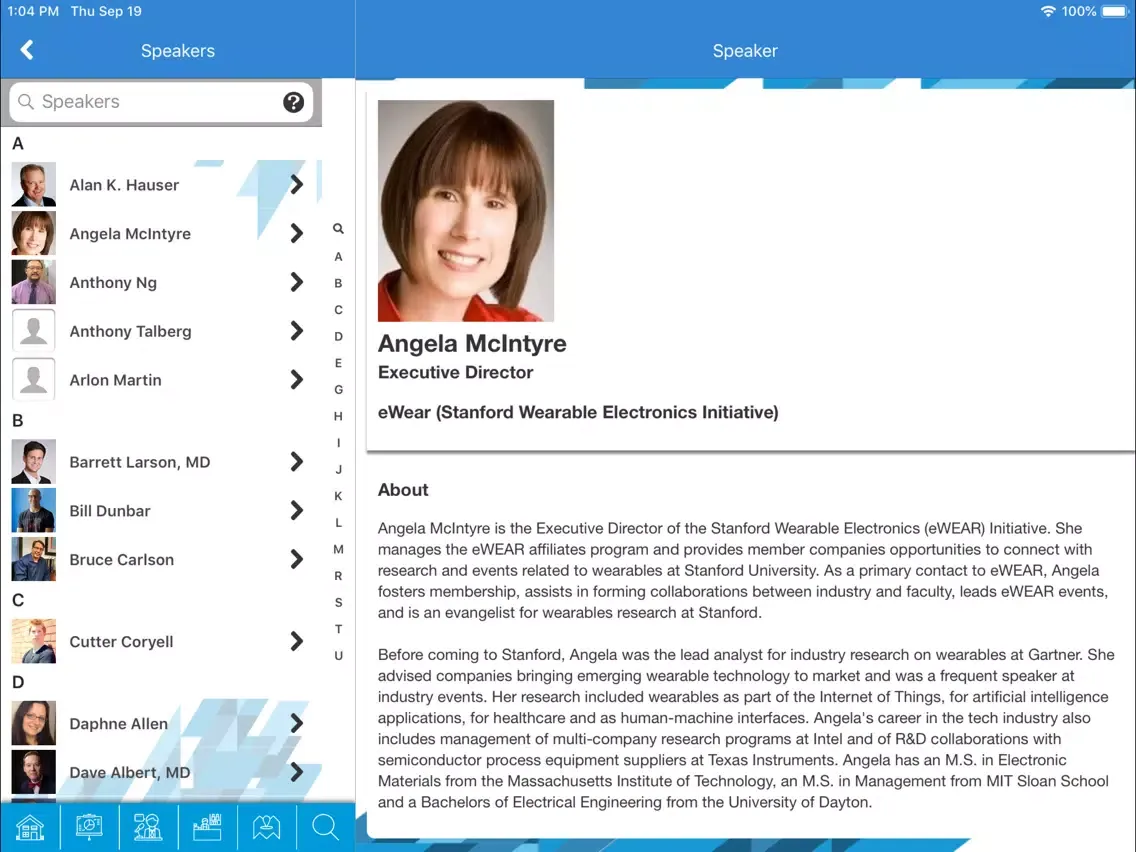
Task: Go to Home tab in bottom bar
Action: (30, 827)
